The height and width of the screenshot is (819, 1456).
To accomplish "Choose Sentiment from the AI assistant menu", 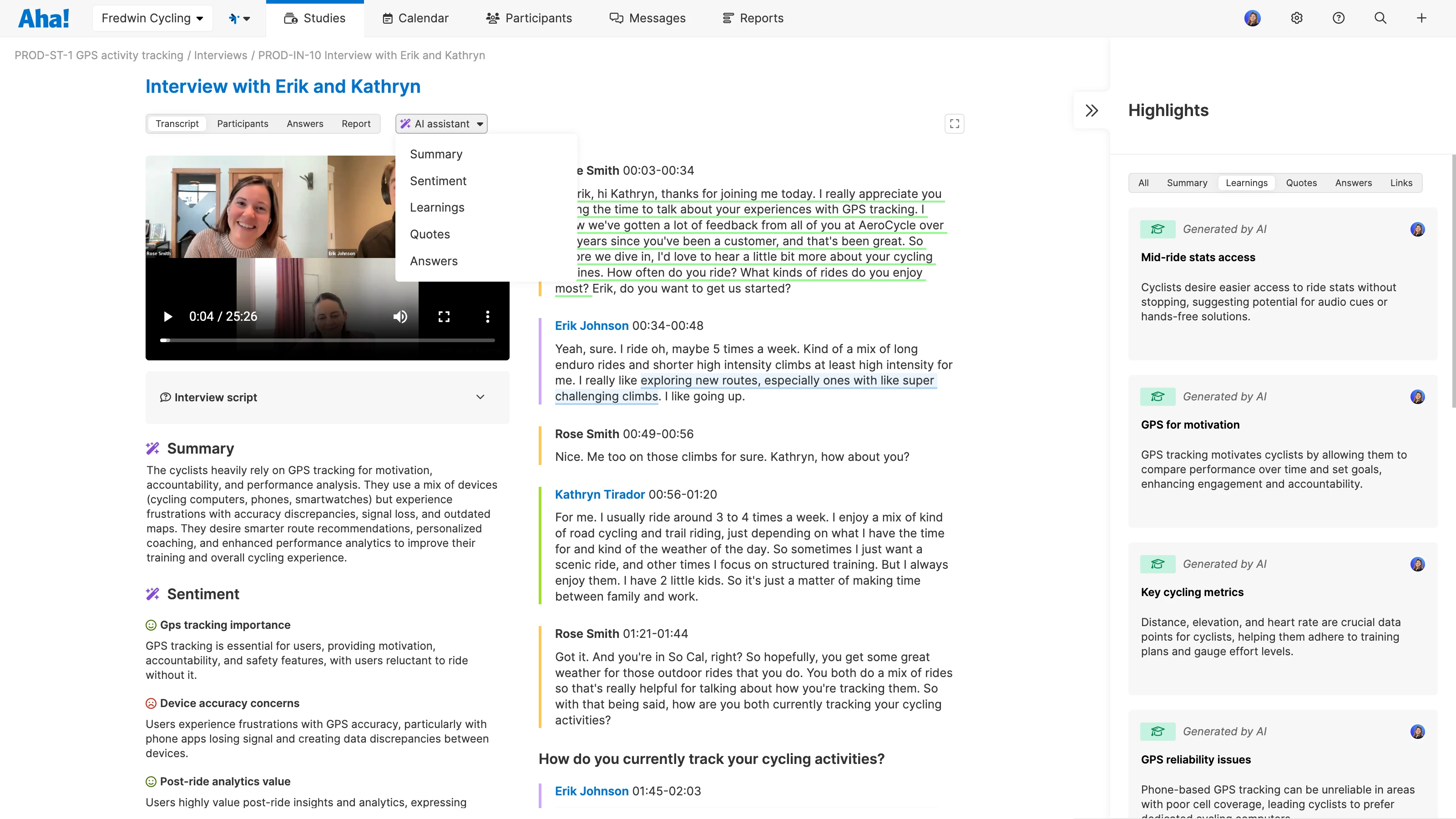I will point(438,181).
